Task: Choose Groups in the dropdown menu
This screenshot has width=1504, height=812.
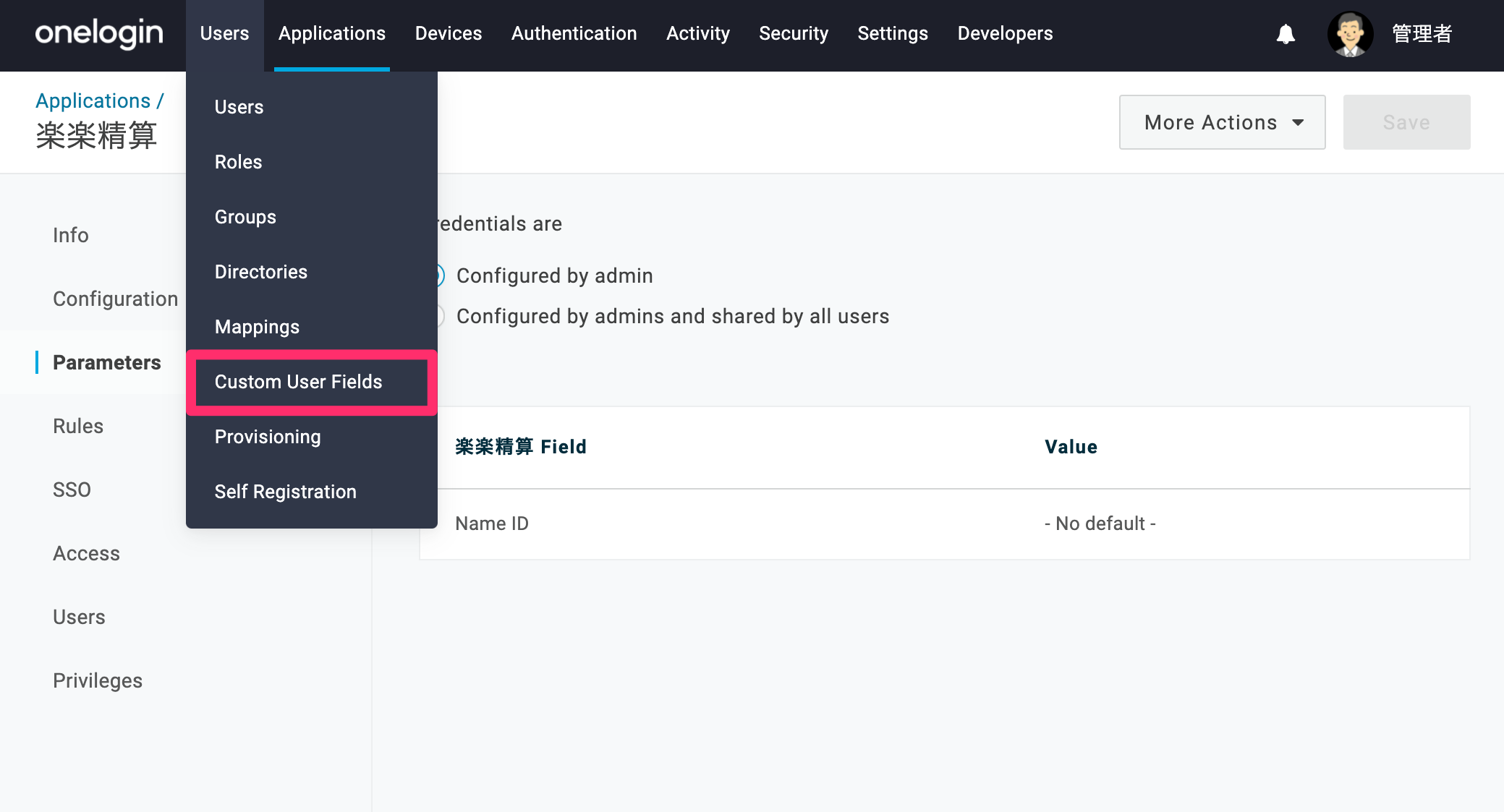Action: point(312,217)
